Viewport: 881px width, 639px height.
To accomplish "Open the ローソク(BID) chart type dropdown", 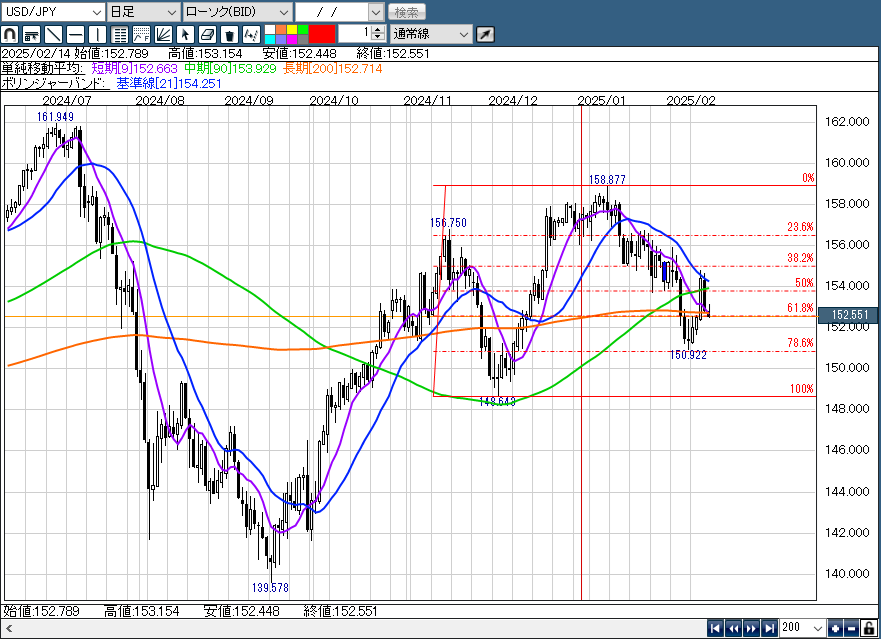I will tap(237, 12).
